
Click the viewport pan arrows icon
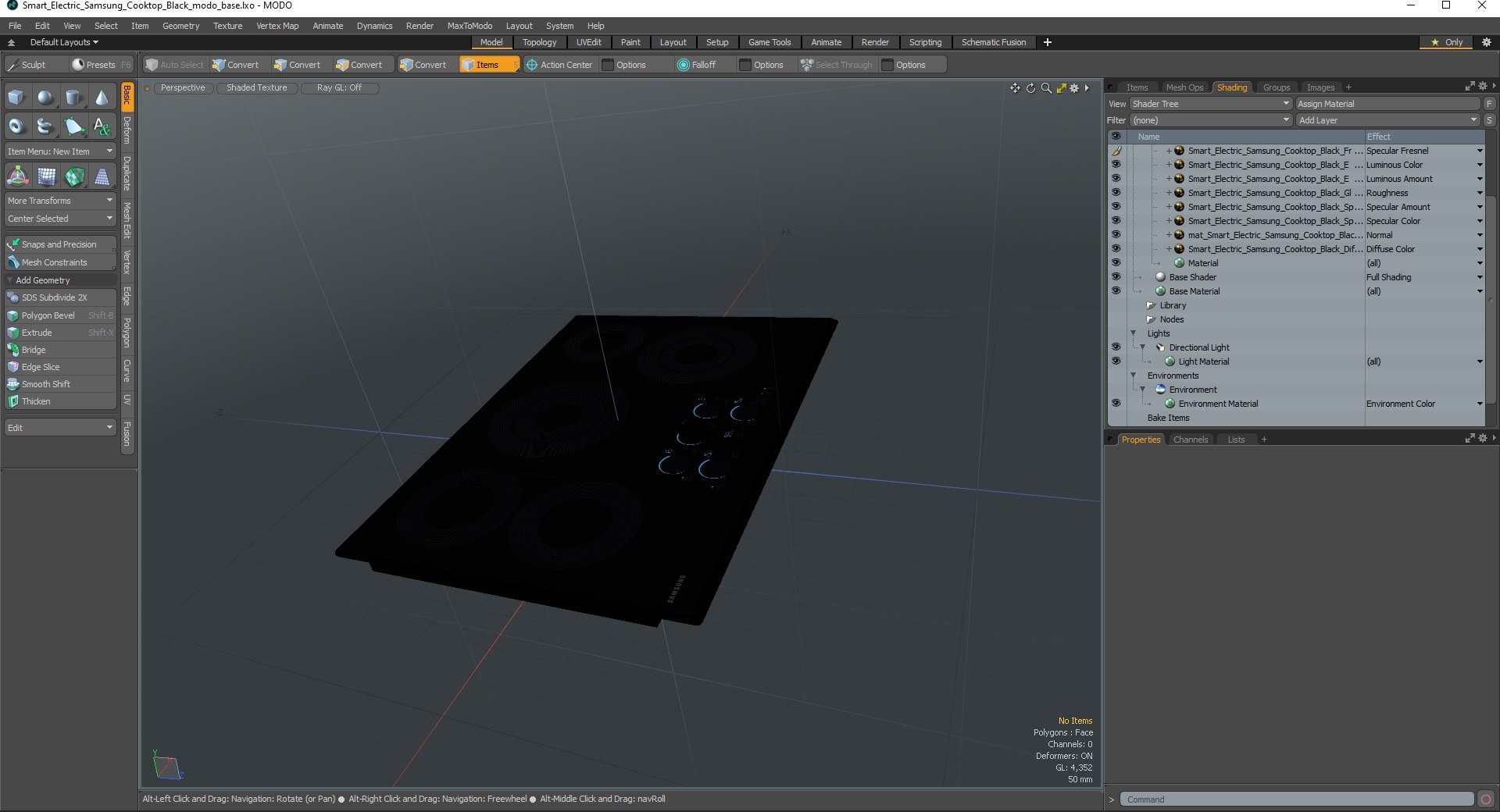pos(1015,88)
